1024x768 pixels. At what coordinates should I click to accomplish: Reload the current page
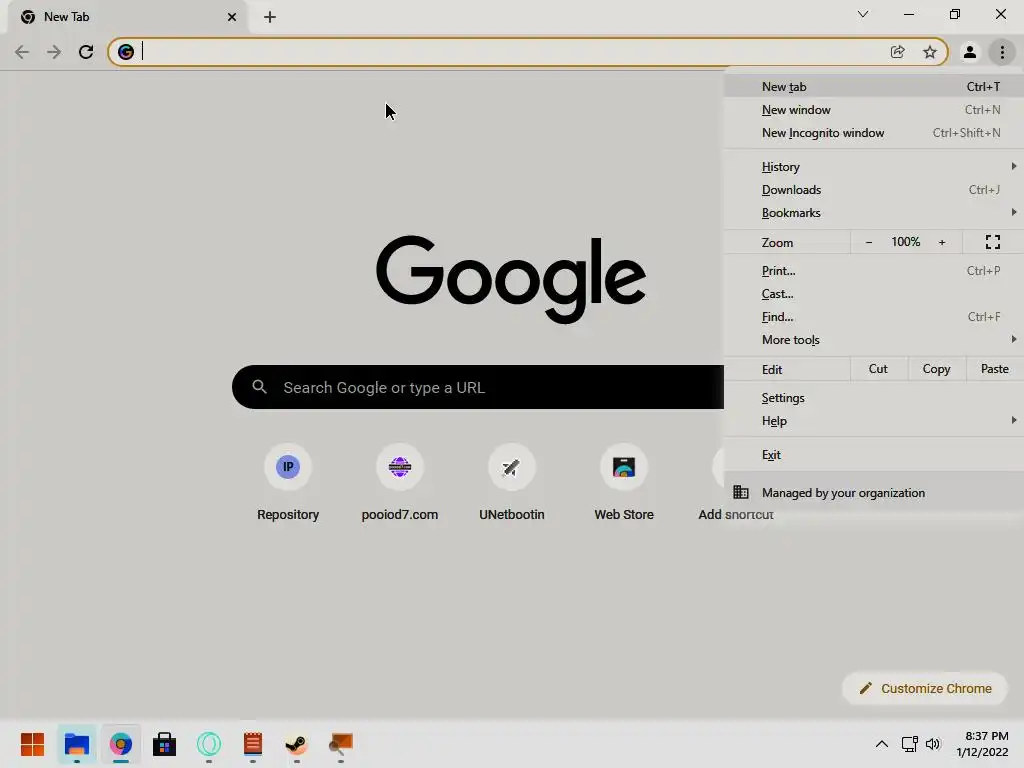(86, 52)
